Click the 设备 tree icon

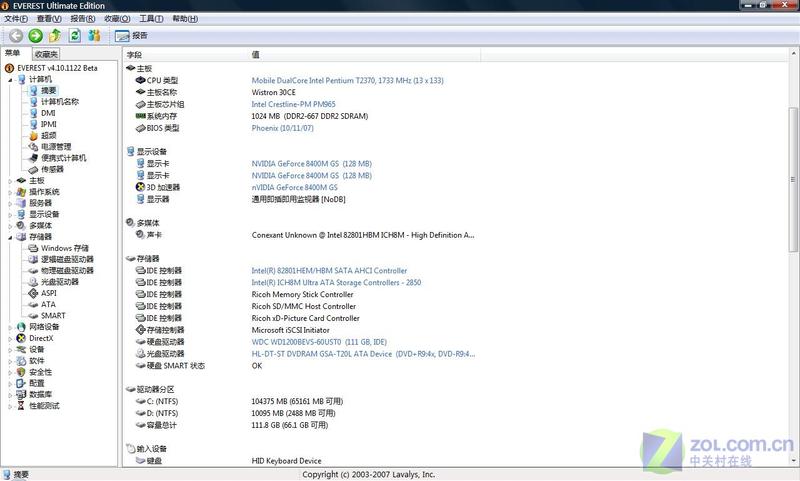[21, 349]
